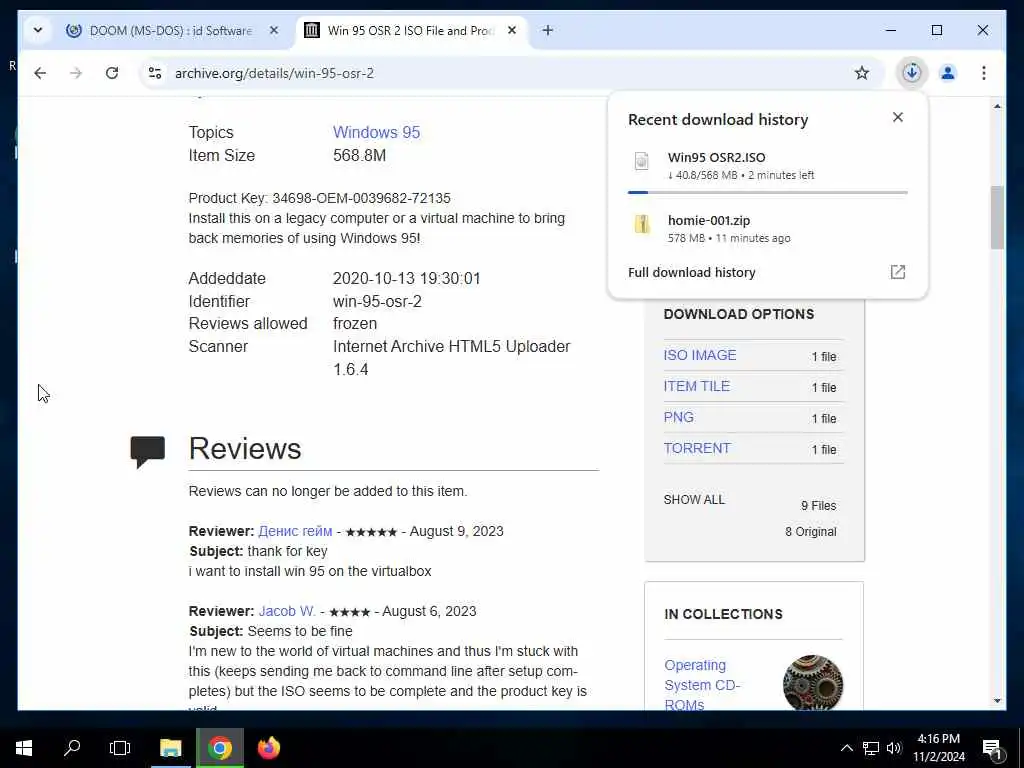Click the gears collection thumbnail

click(812, 683)
